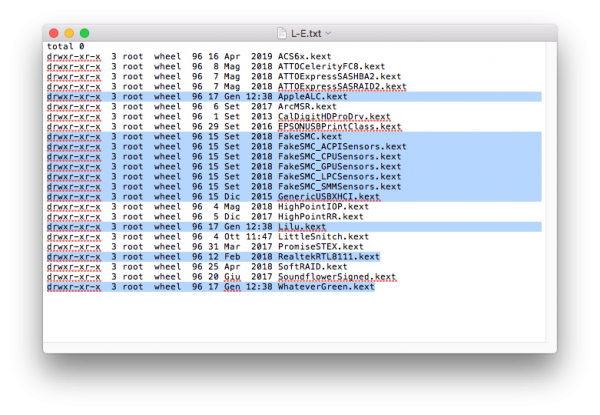Click the SoftRAID.kext filename

point(312,267)
